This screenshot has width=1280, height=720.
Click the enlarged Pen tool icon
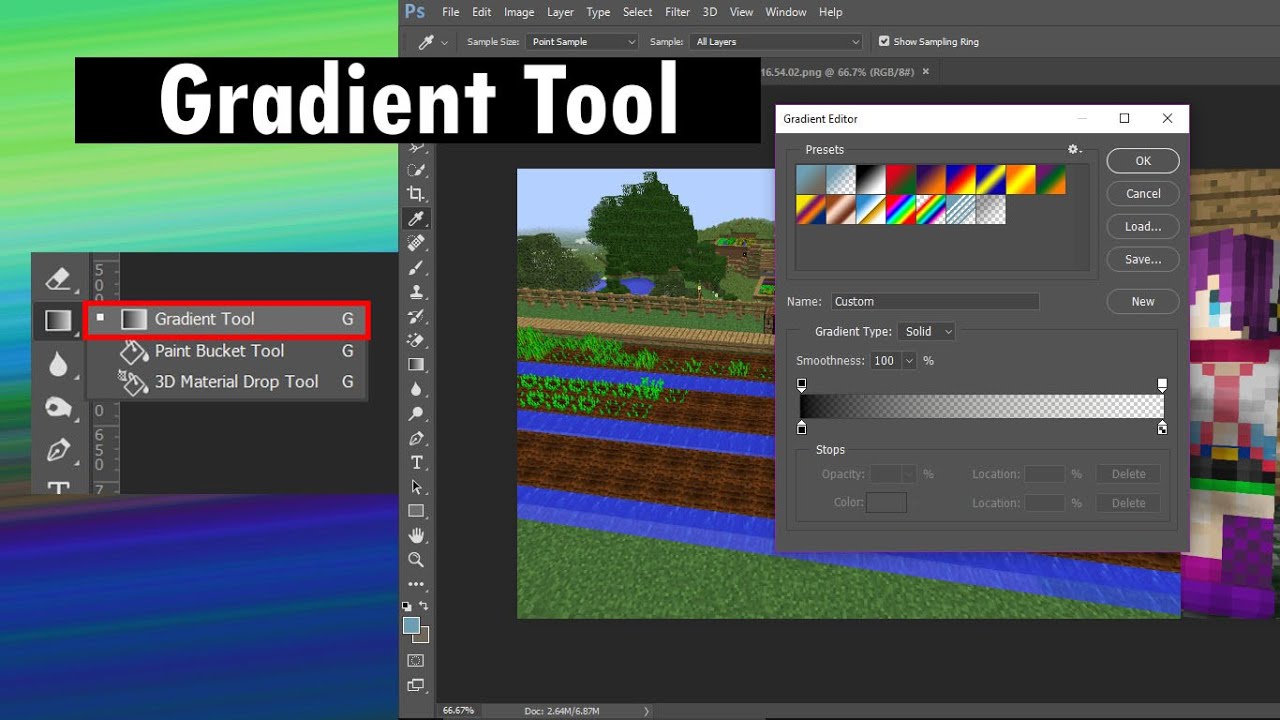[58, 450]
